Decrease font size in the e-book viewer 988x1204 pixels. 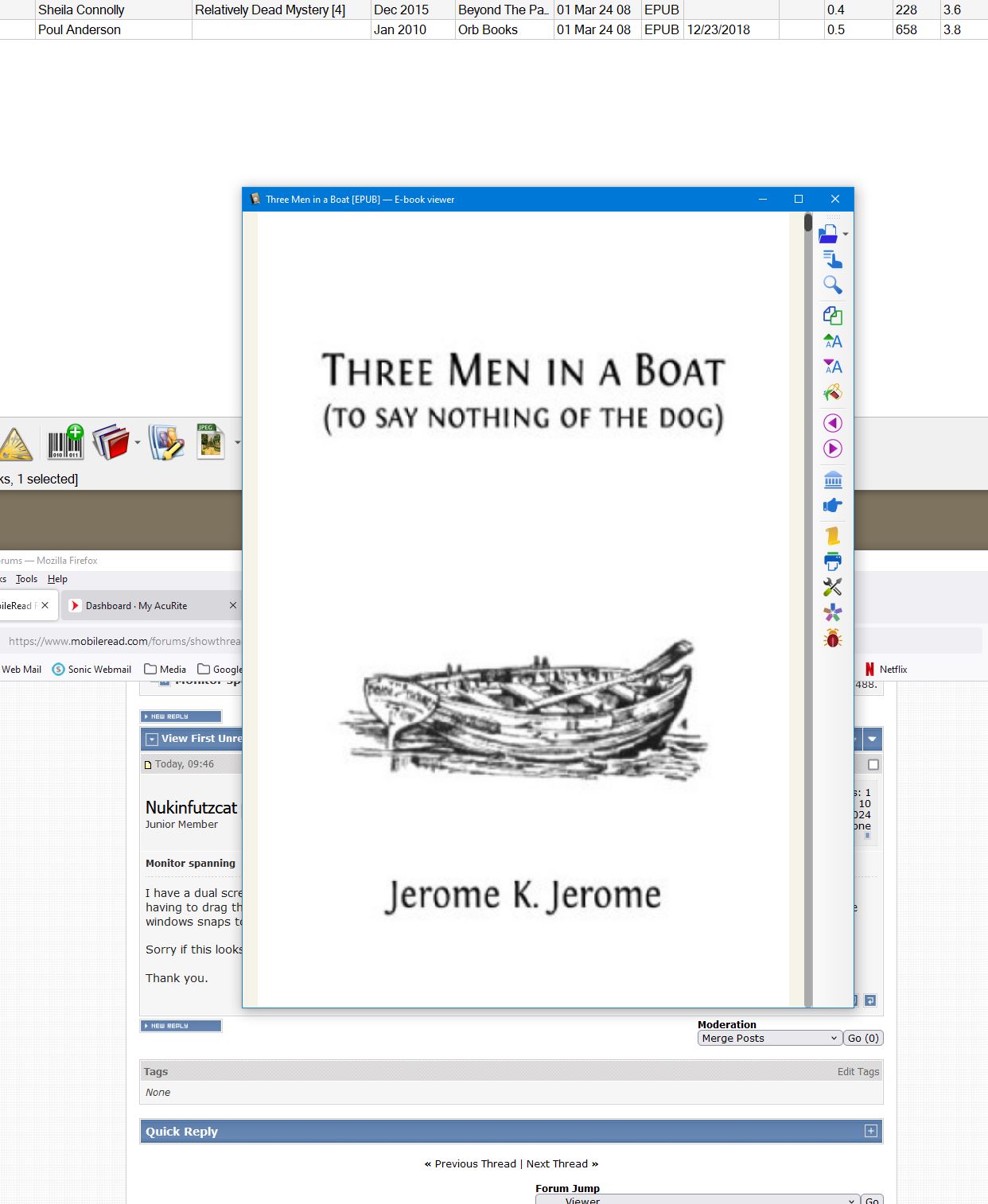(x=833, y=367)
